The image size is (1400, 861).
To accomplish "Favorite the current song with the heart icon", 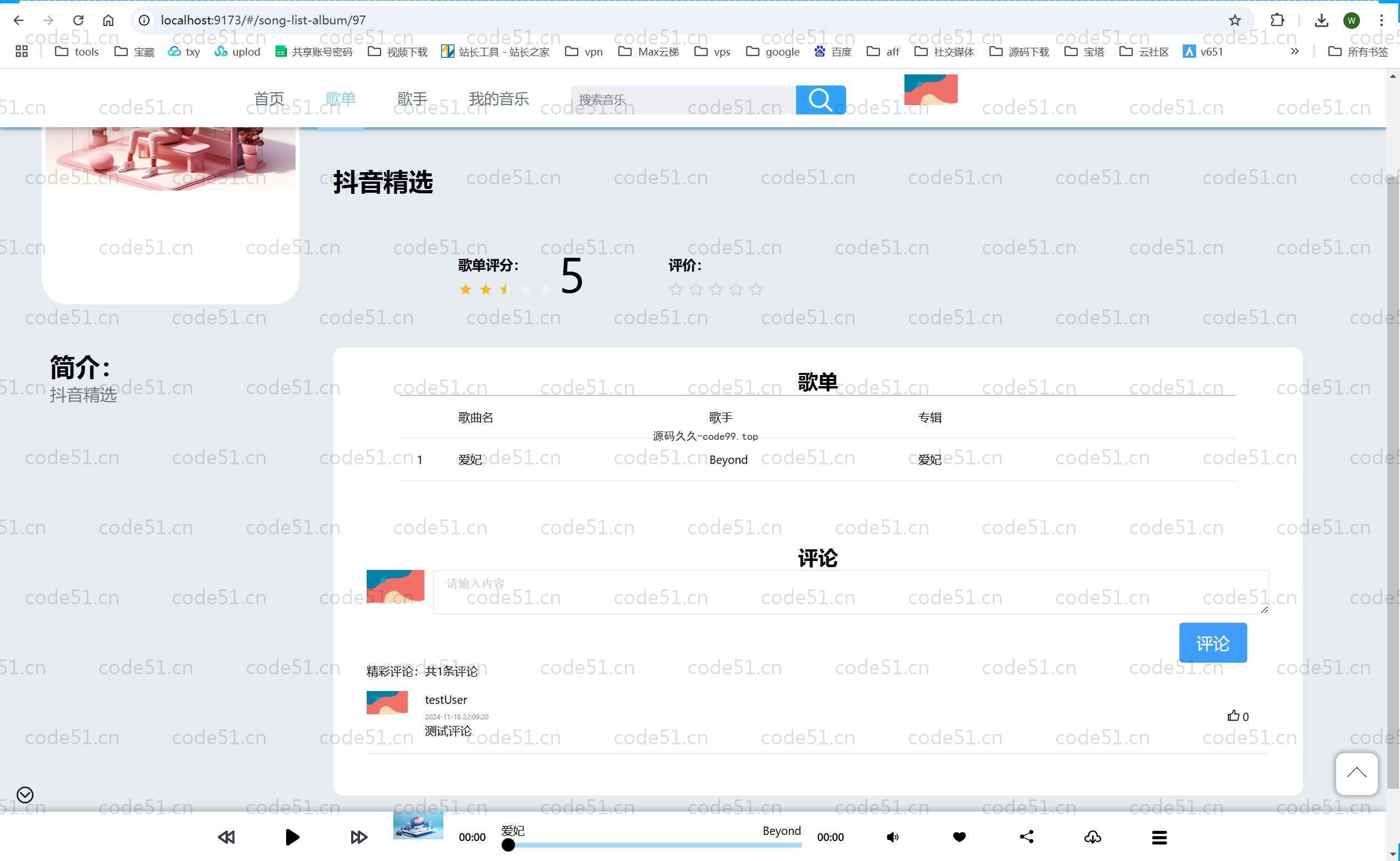I will pos(959,837).
